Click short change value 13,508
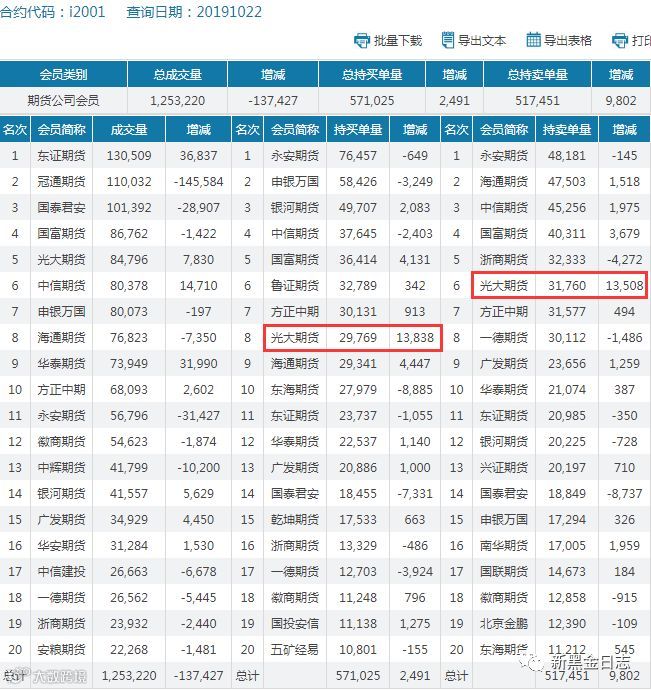This screenshot has height=690, width=651. [624, 286]
